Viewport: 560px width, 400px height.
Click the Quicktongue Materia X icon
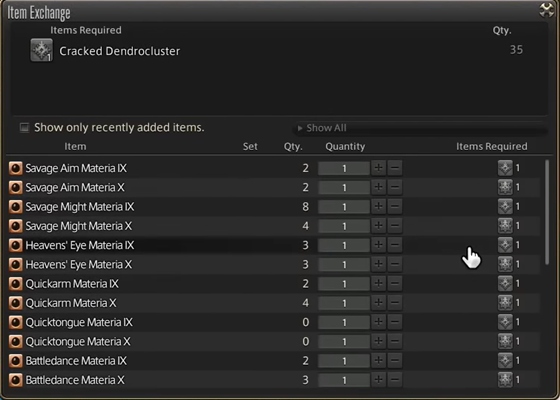[15, 341]
